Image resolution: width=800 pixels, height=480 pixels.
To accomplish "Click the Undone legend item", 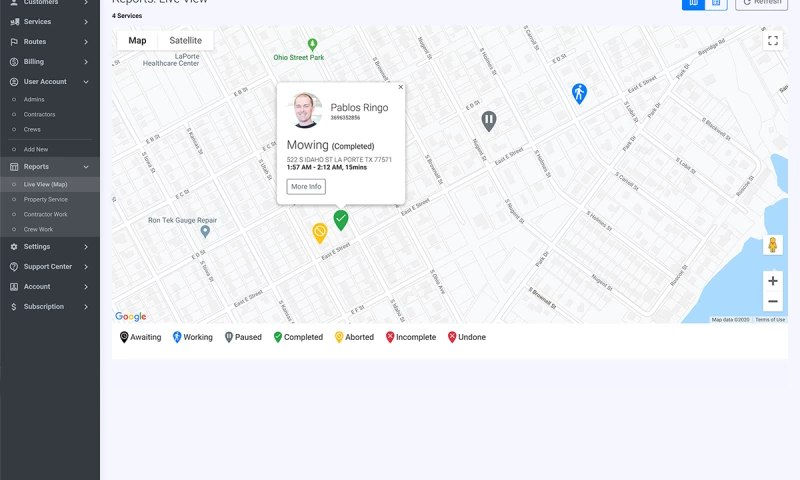I will click(466, 337).
